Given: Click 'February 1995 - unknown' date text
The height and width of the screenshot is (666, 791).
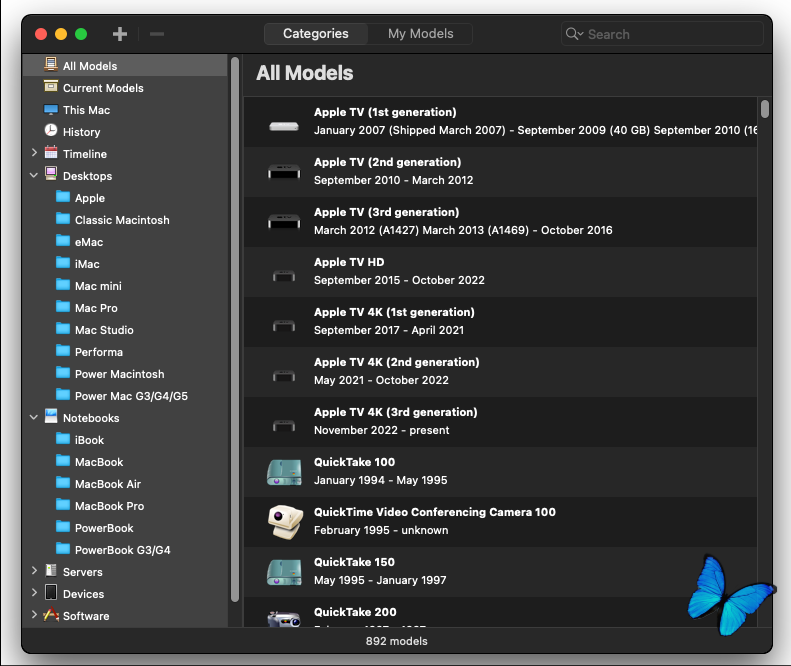Looking at the screenshot, I should 381,530.
